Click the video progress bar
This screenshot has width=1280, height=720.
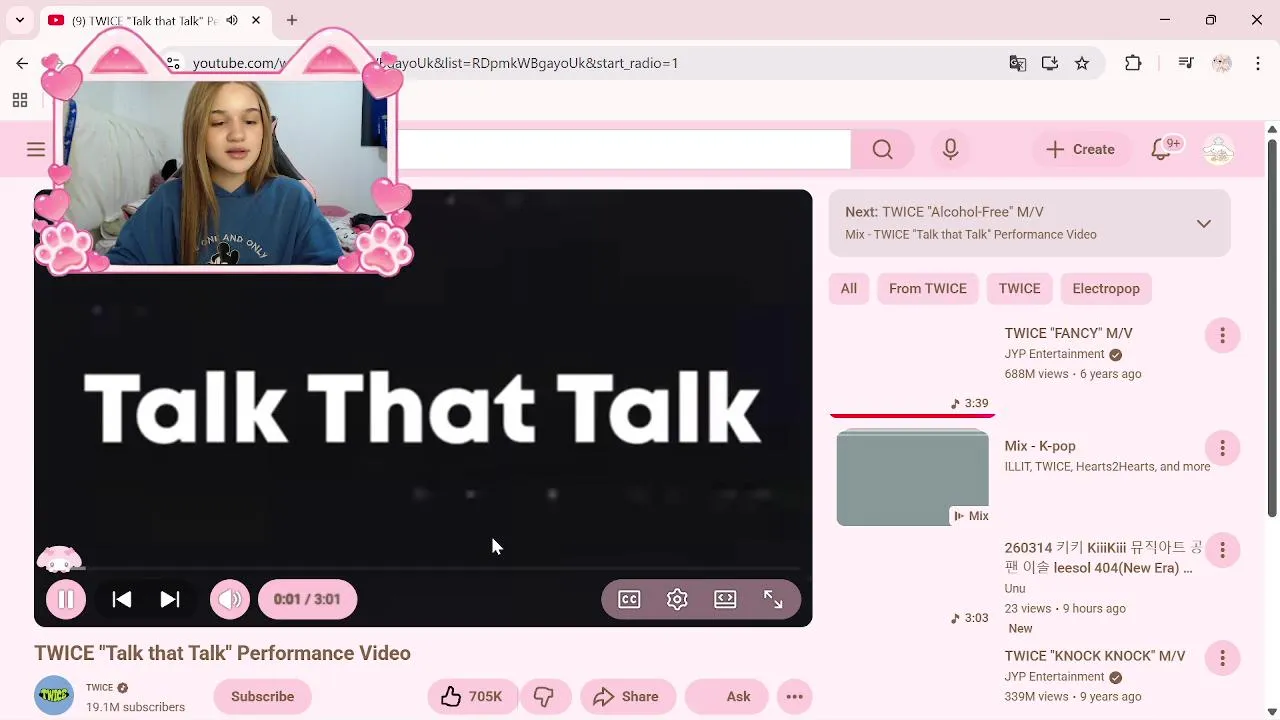pos(423,568)
